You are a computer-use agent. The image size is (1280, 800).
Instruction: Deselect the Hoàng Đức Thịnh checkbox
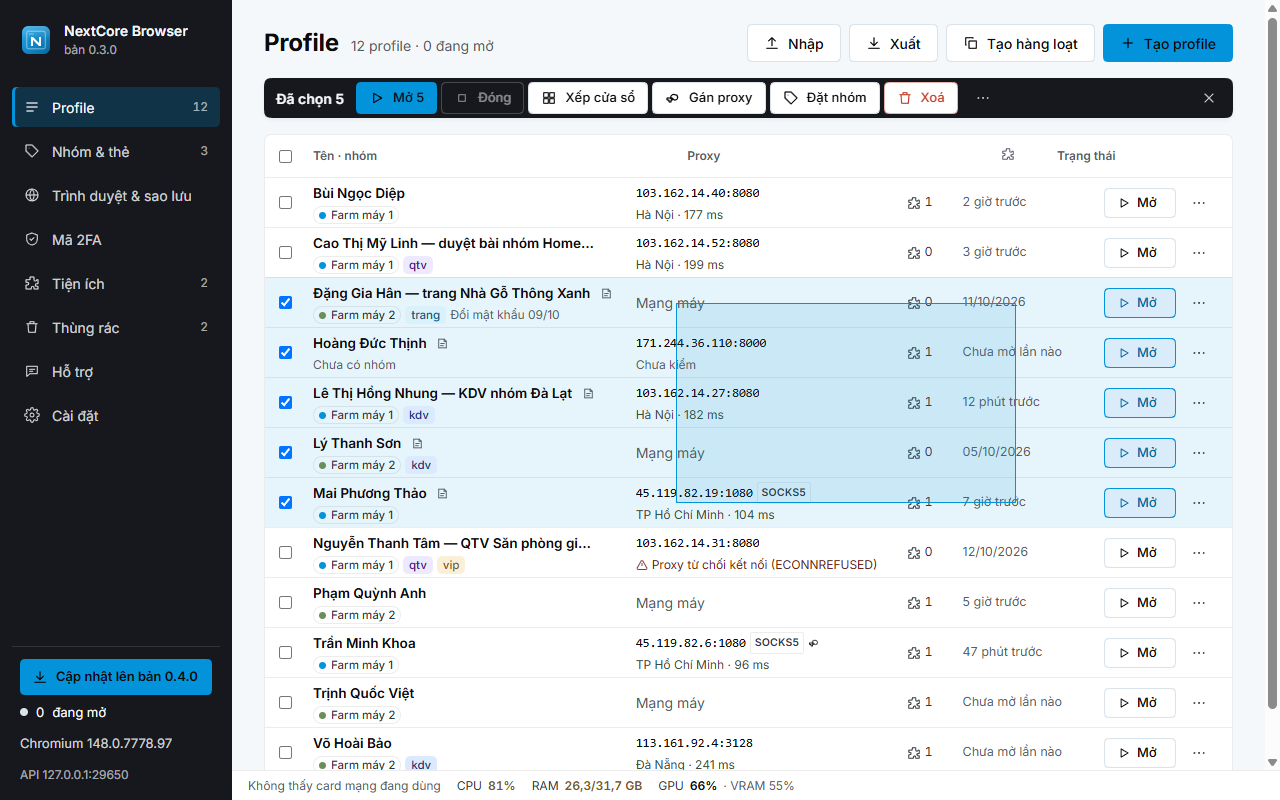[x=286, y=352]
